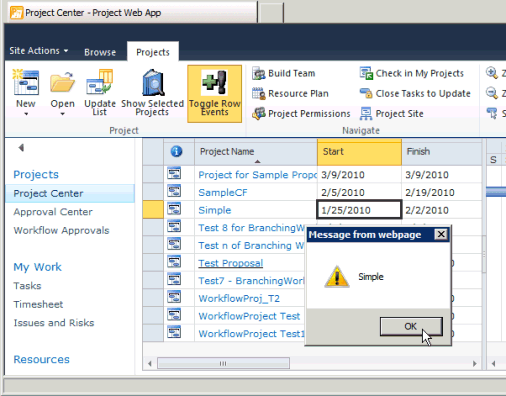506x396 pixels.
Task: Click project icon beside Simple row
Action: pos(174,209)
